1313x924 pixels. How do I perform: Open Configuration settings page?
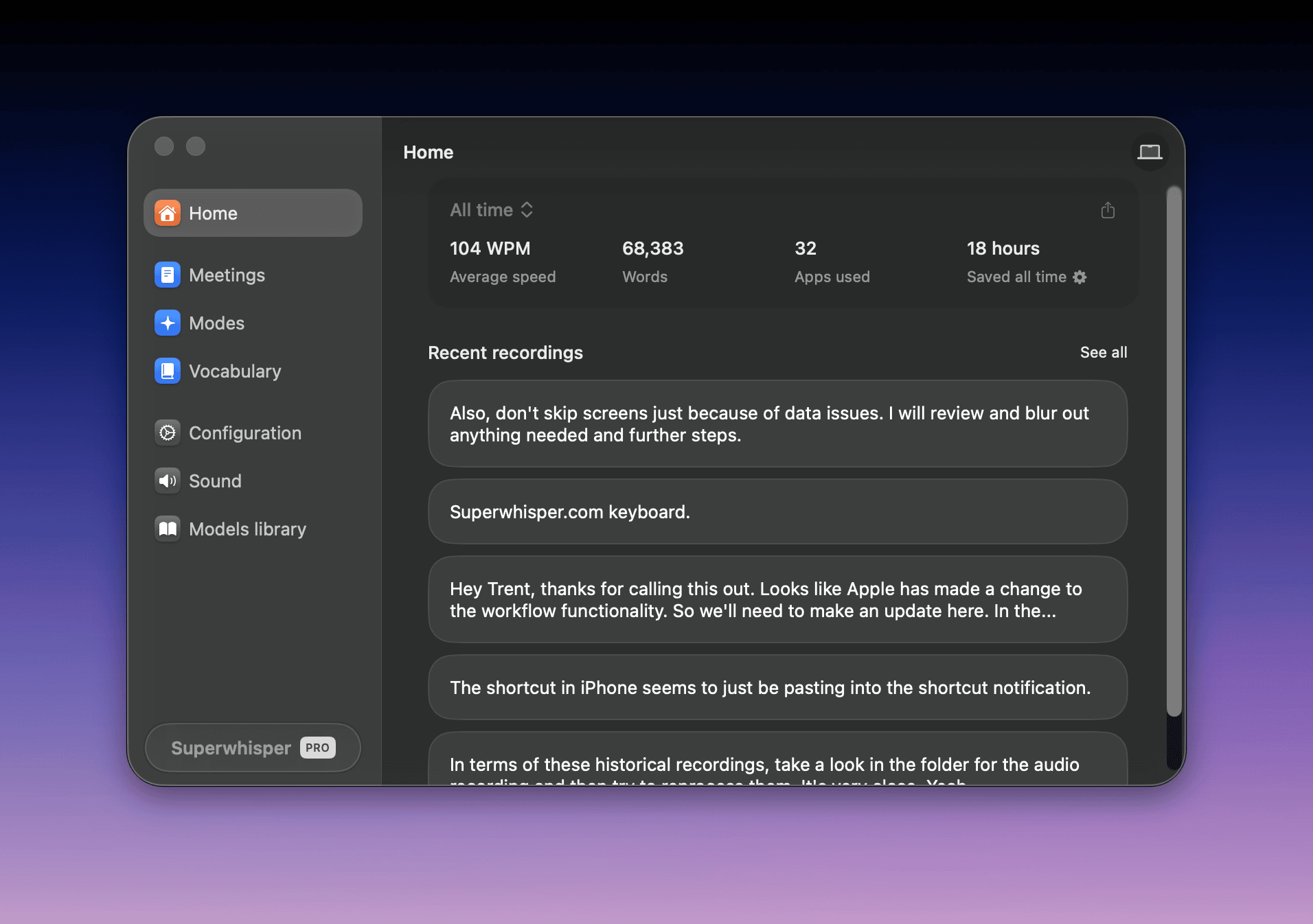[253, 432]
